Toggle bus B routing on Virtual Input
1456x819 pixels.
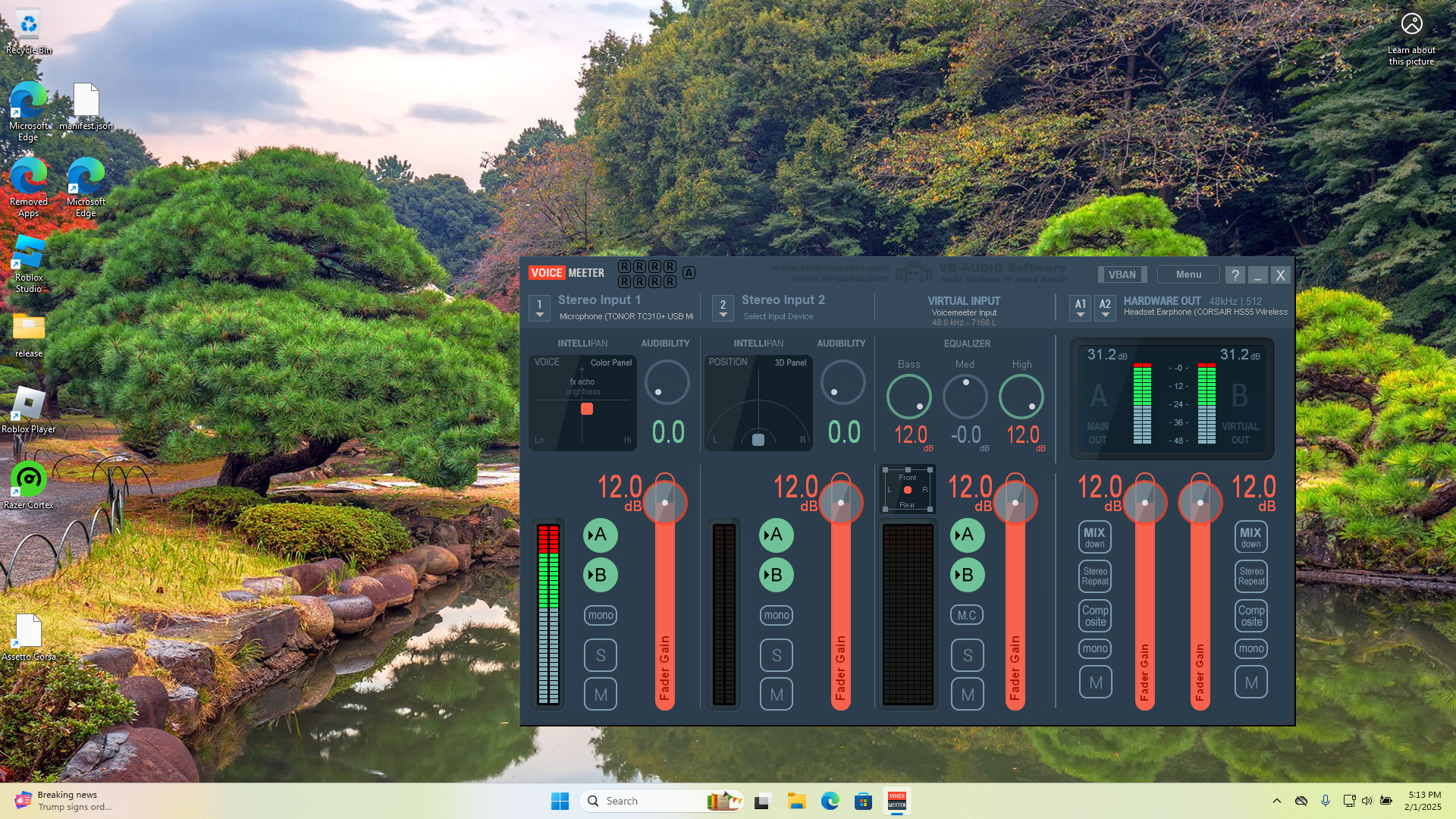click(x=967, y=576)
